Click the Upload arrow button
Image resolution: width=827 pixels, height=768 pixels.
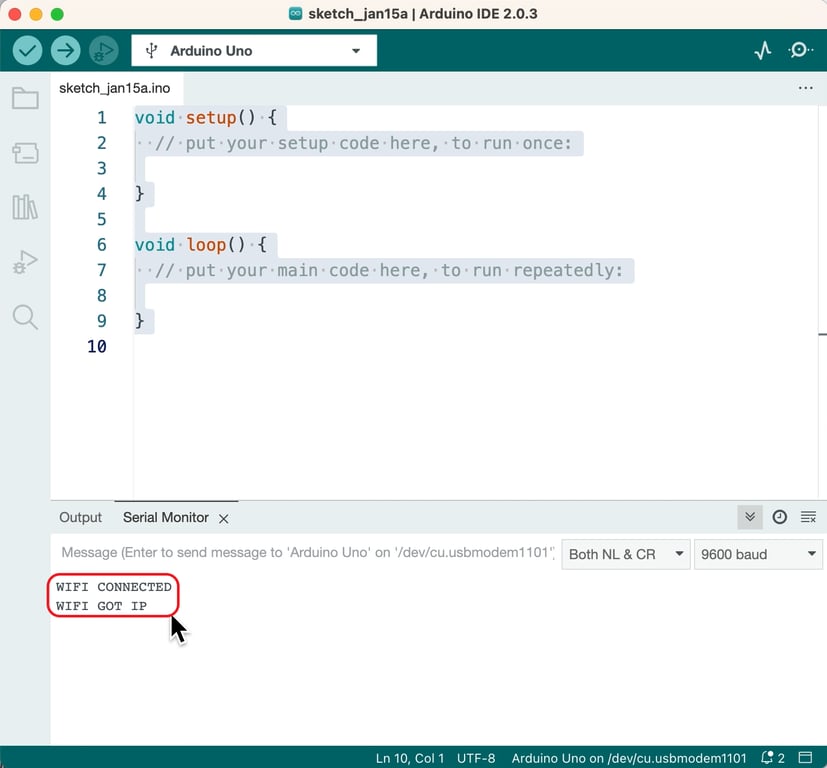point(66,50)
